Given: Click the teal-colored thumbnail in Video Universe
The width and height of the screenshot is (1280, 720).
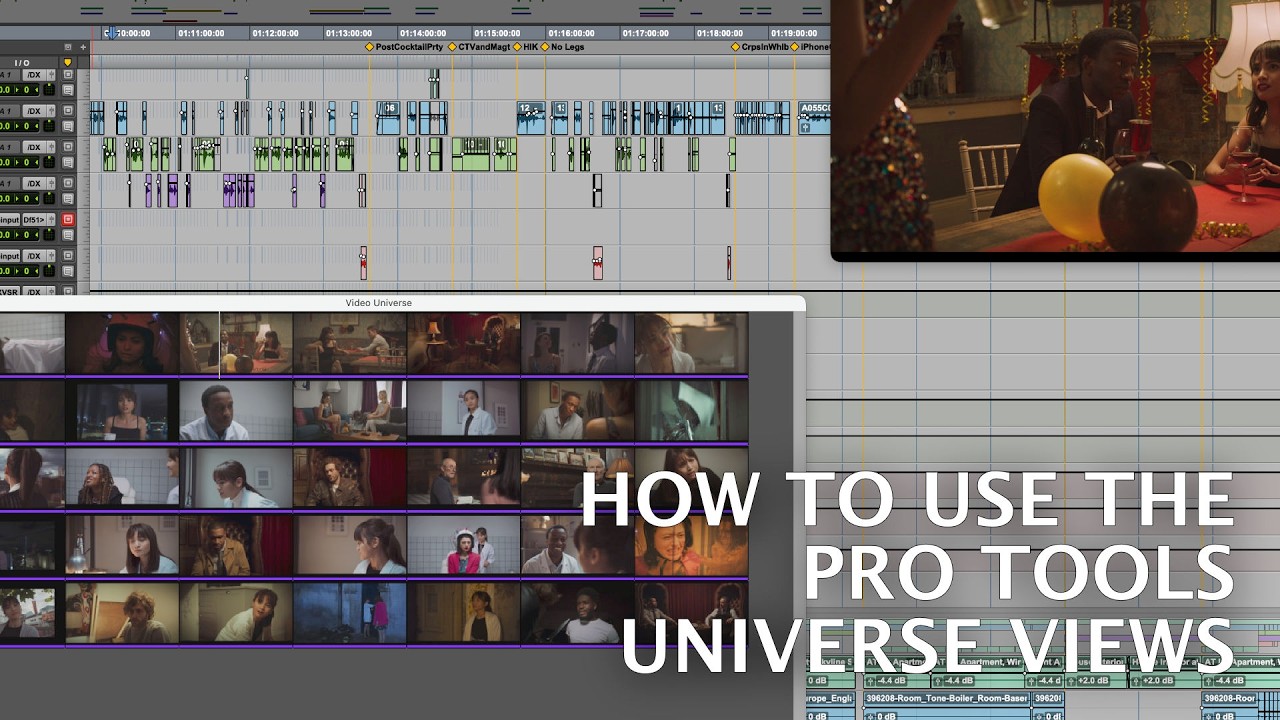Looking at the screenshot, I should [691, 410].
